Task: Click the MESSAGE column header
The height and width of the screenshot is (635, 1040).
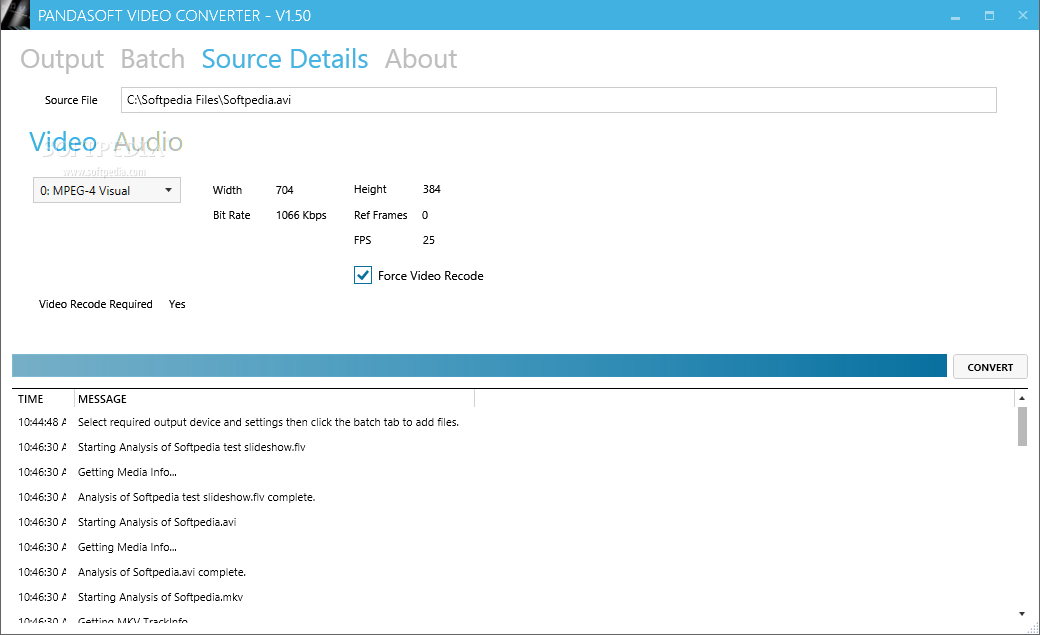Action: pyautogui.click(x=275, y=399)
